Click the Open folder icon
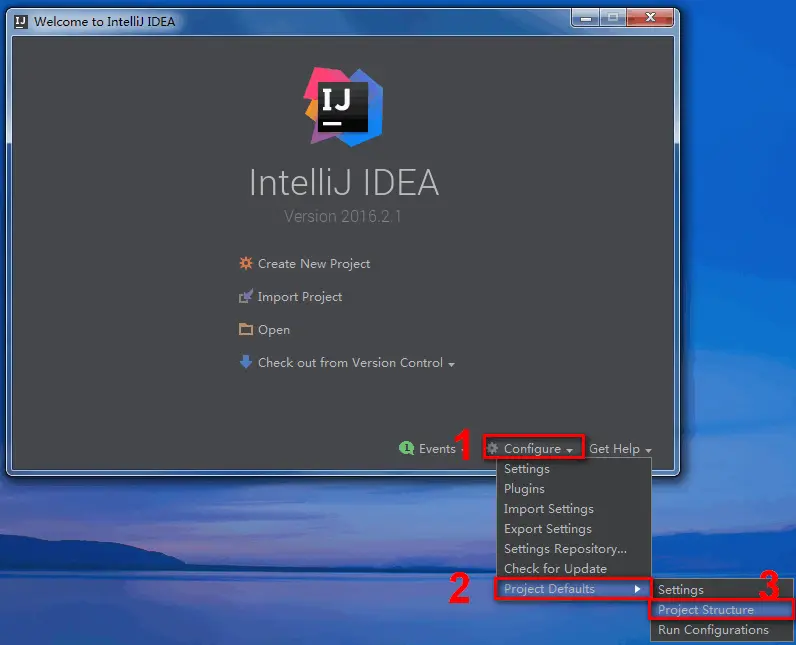 tap(246, 329)
